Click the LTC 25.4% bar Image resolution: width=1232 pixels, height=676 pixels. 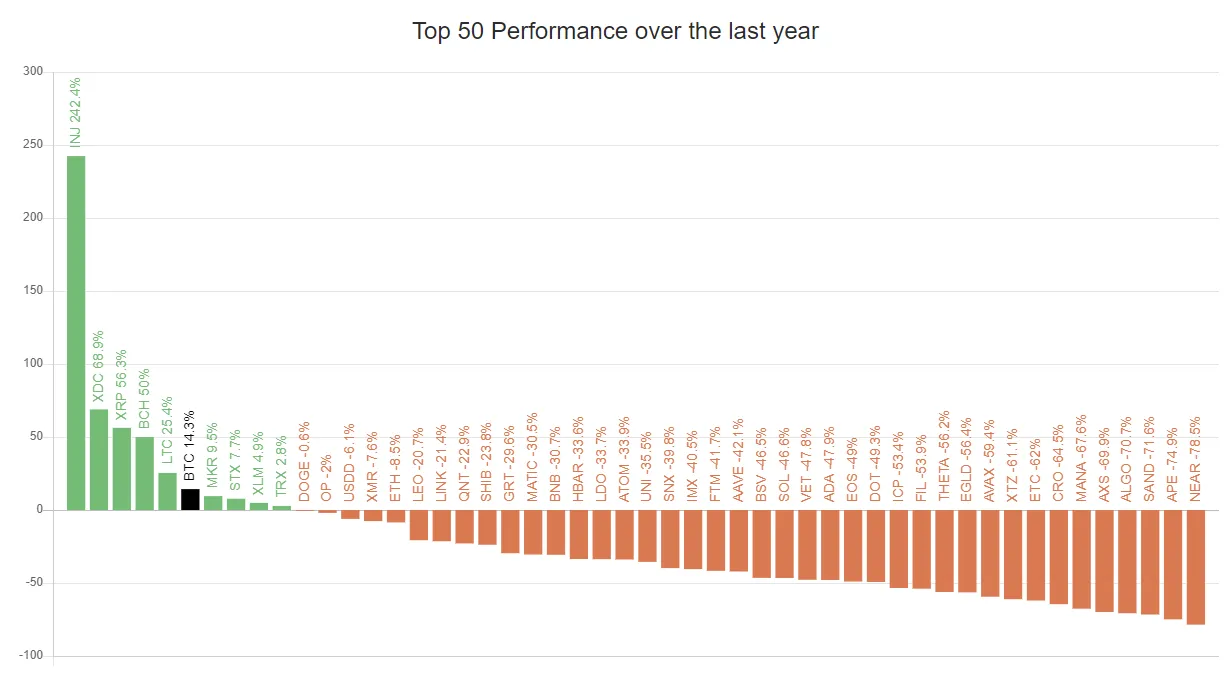coord(167,491)
